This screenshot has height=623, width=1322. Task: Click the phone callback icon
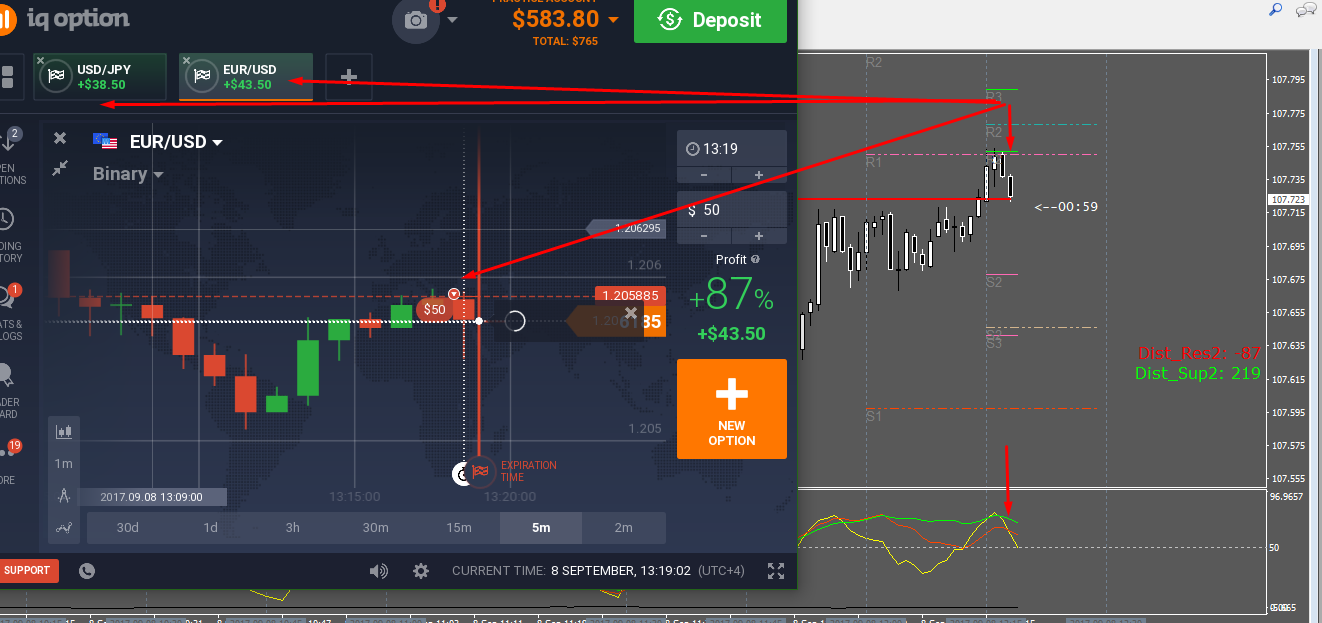87,571
